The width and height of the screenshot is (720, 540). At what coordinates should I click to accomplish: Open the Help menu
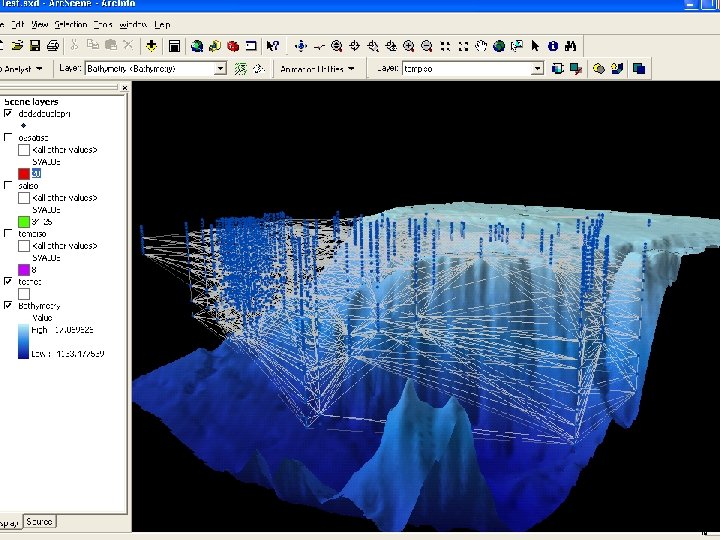pos(162,24)
